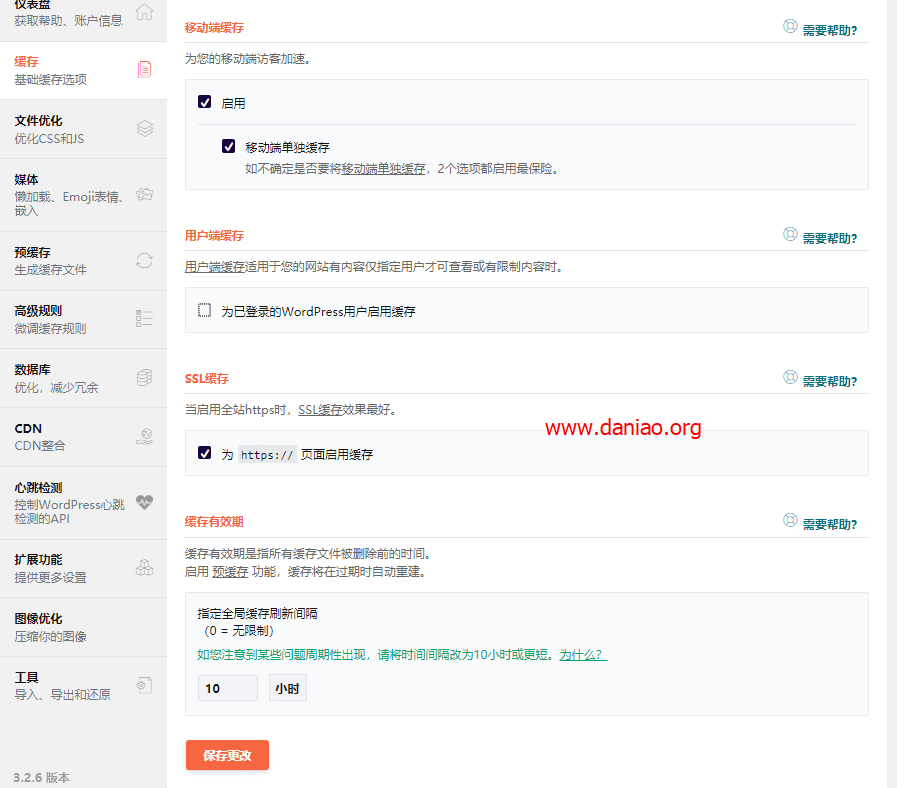Go to CDN整合 tab
This screenshot has height=788, width=897.
pyautogui.click(x=84, y=437)
